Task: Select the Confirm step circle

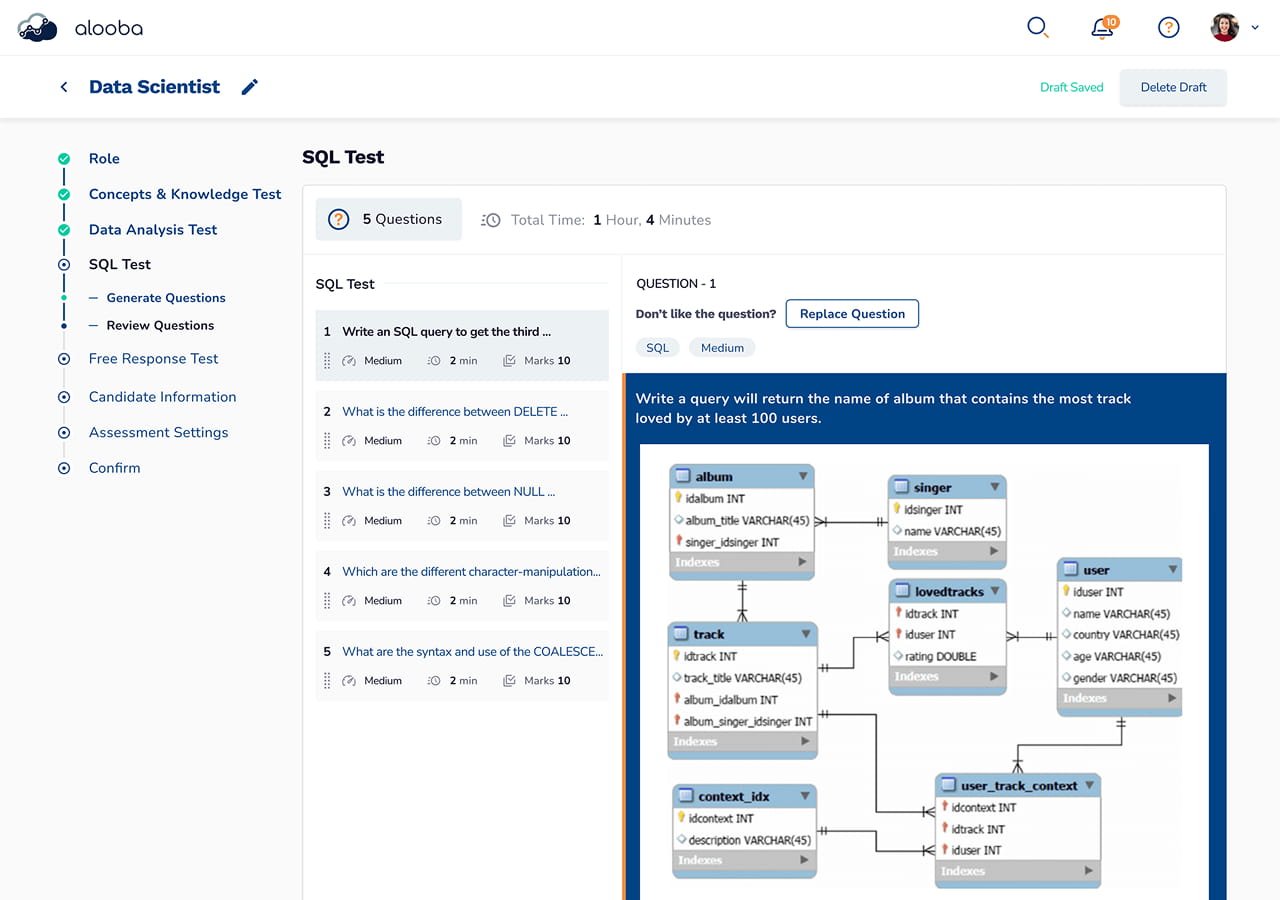Action: point(64,468)
